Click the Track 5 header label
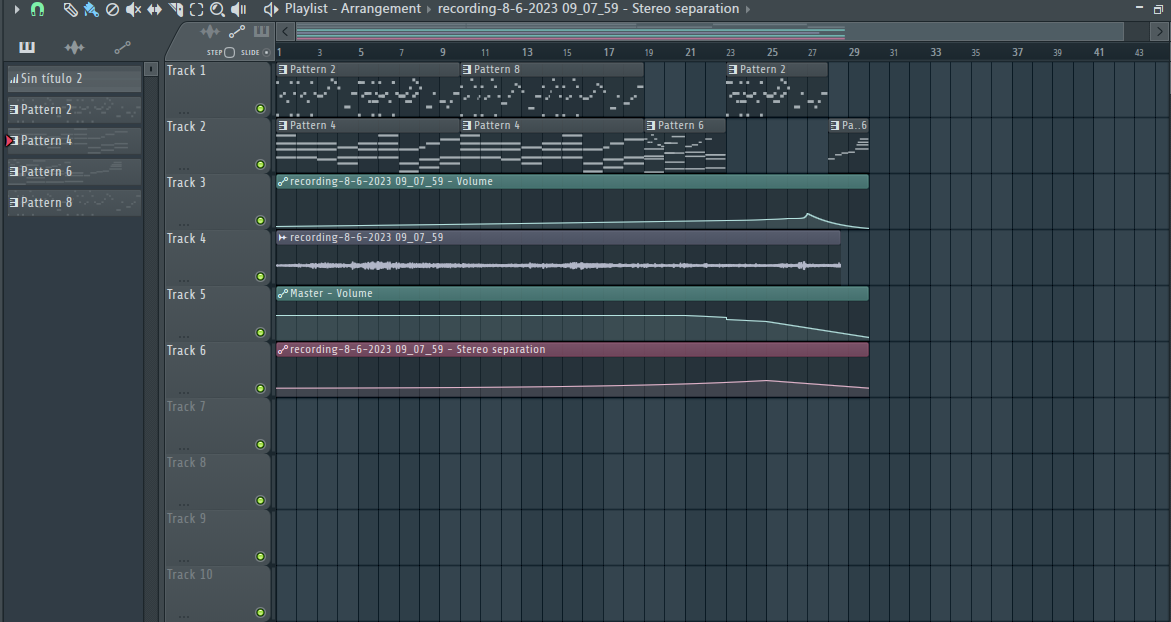The height and width of the screenshot is (622, 1171). [x=186, y=294]
